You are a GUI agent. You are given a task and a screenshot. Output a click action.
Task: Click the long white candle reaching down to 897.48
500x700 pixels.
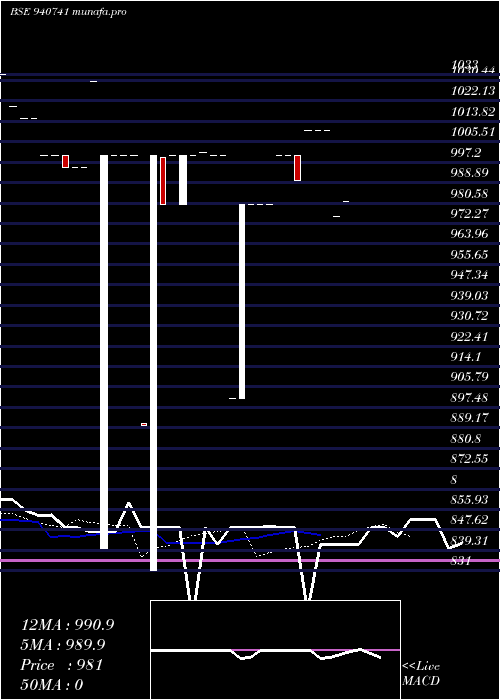tap(242, 301)
